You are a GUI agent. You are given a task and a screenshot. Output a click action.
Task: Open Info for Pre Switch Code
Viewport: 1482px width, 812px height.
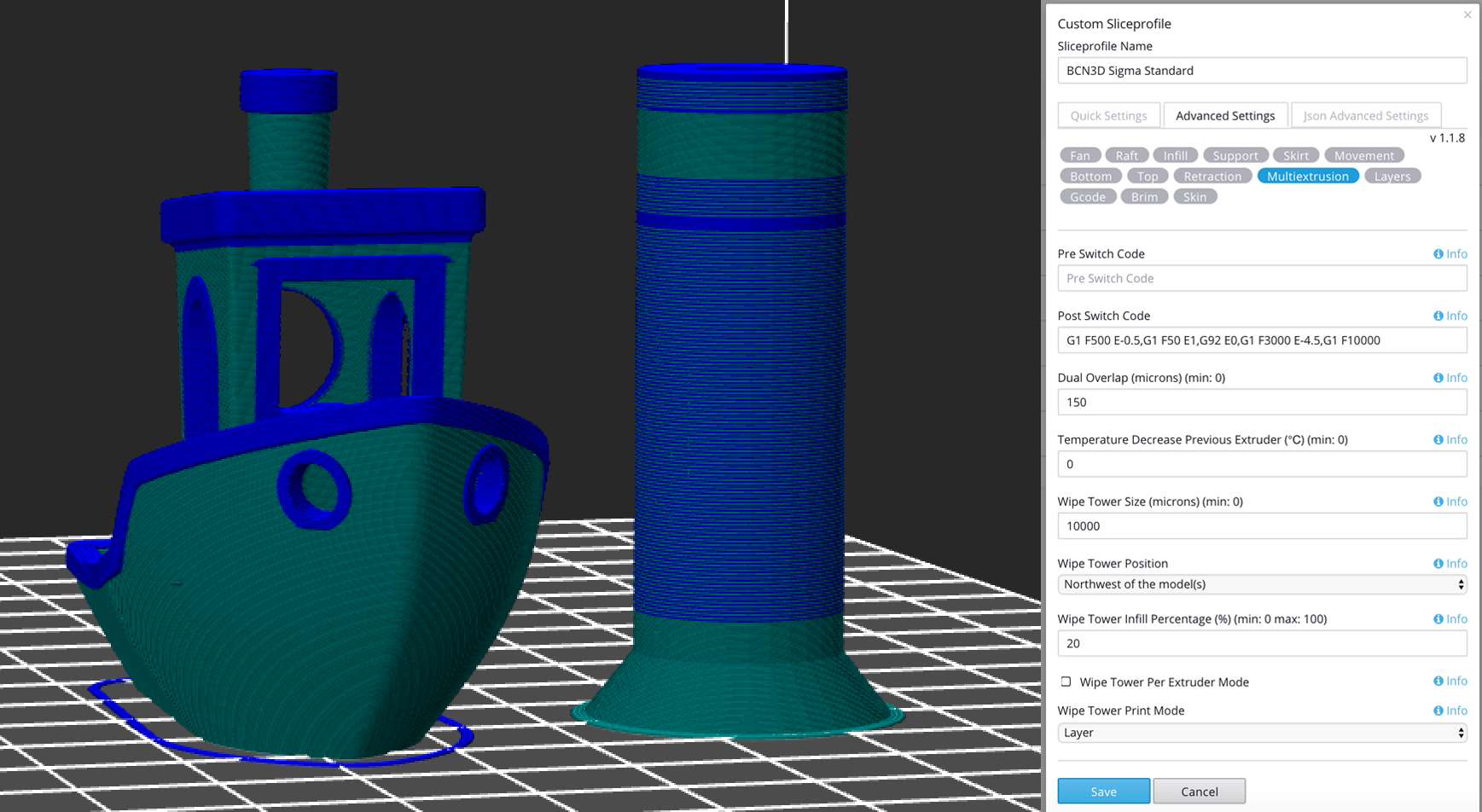[1450, 254]
